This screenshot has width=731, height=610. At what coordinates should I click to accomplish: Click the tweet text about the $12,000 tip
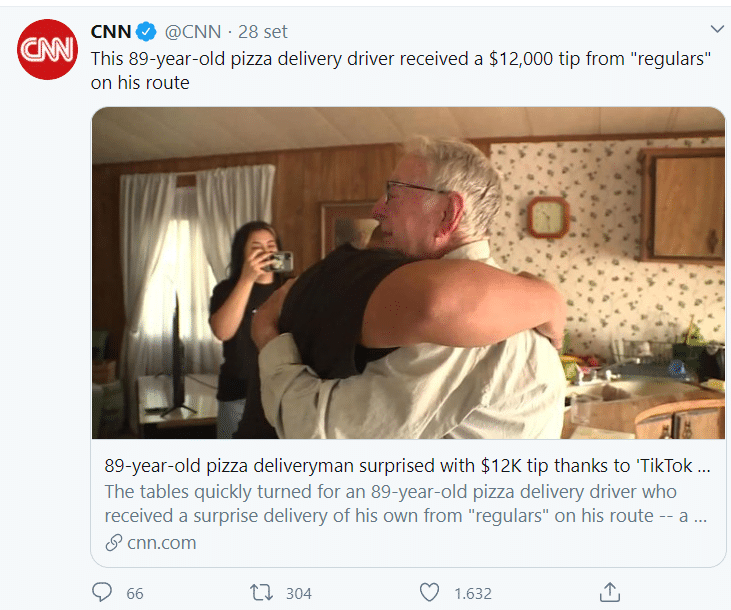tap(400, 70)
